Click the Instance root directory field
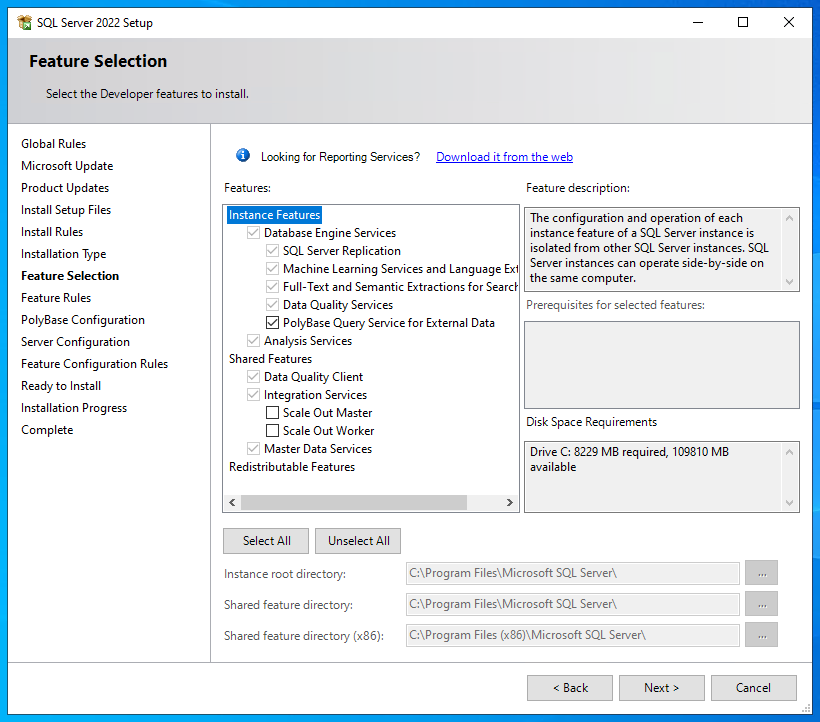This screenshot has height=722, width=820. pos(573,573)
